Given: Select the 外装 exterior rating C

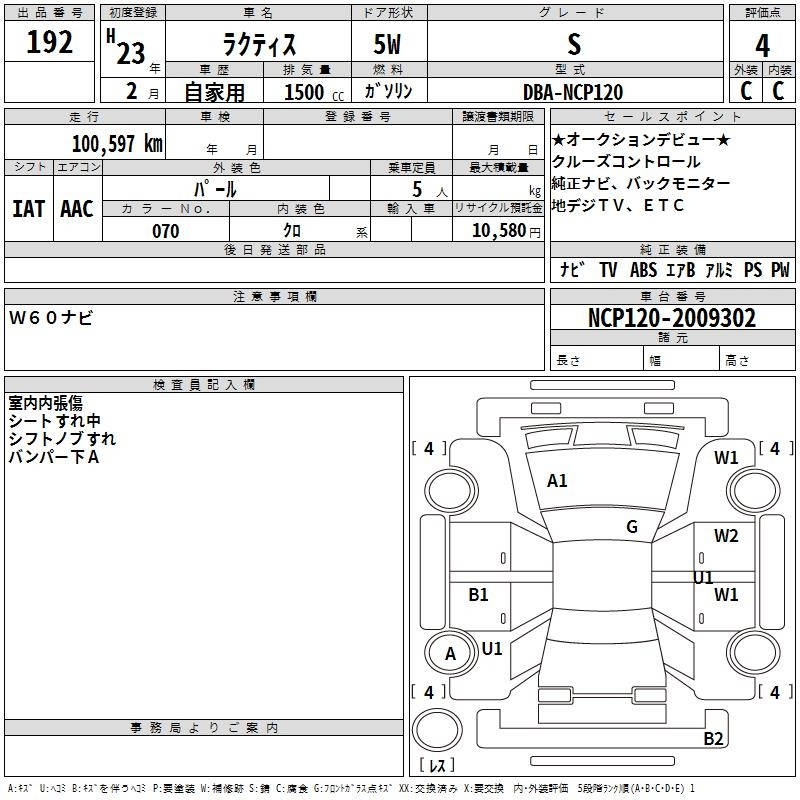Looking at the screenshot, I should (x=746, y=91).
